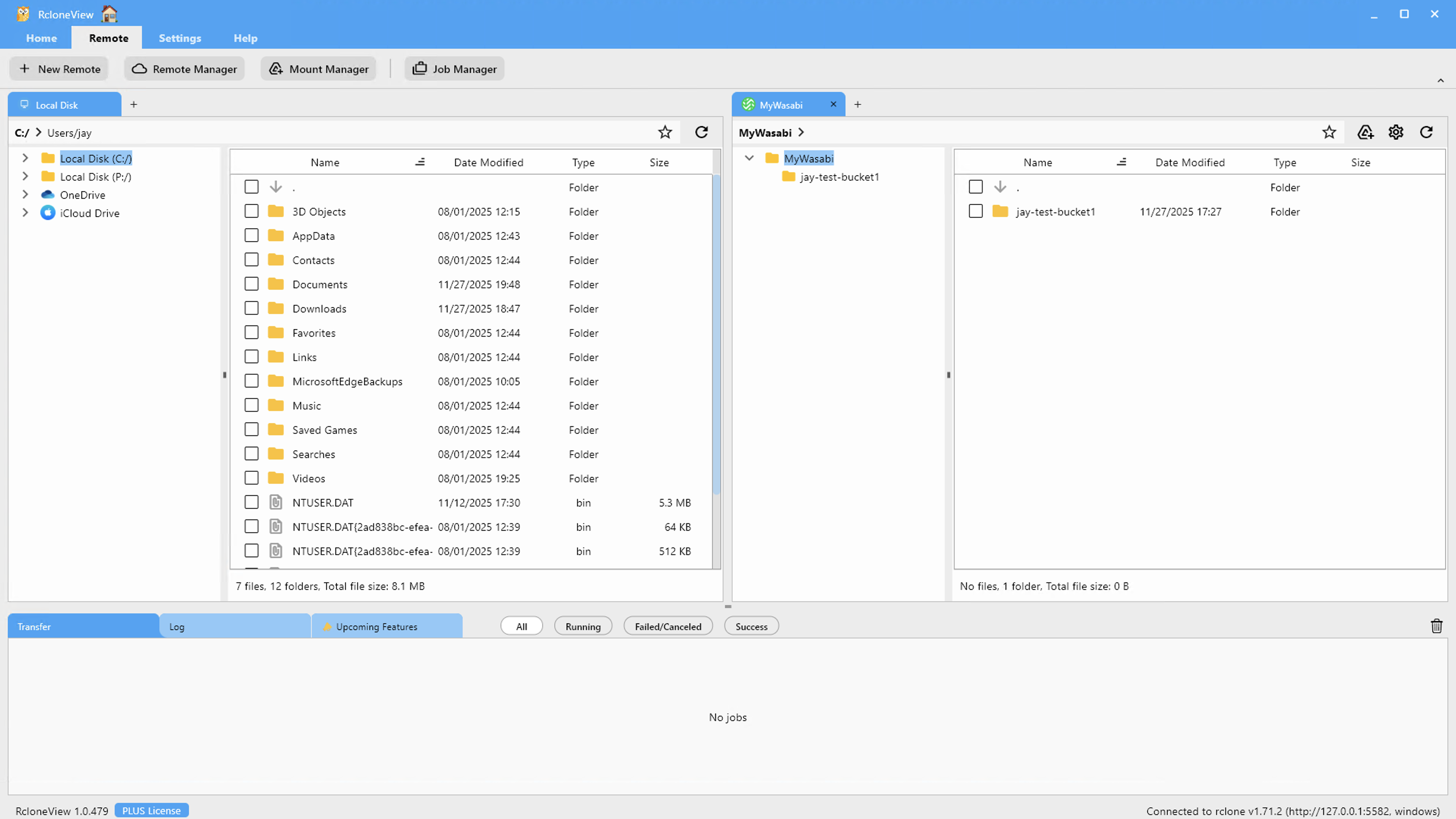Refresh the Local Disk file listing
The height and width of the screenshot is (819, 1456).
[x=701, y=132]
